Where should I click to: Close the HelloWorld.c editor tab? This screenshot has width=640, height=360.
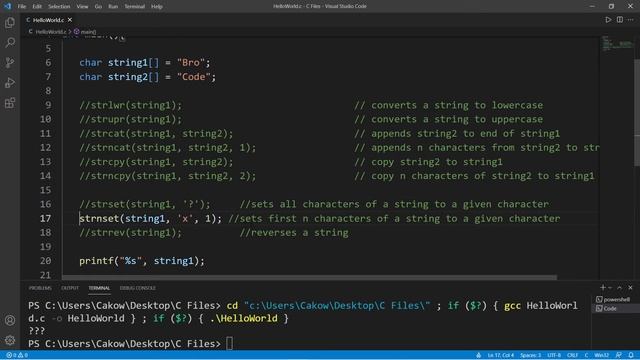[x=70, y=20]
